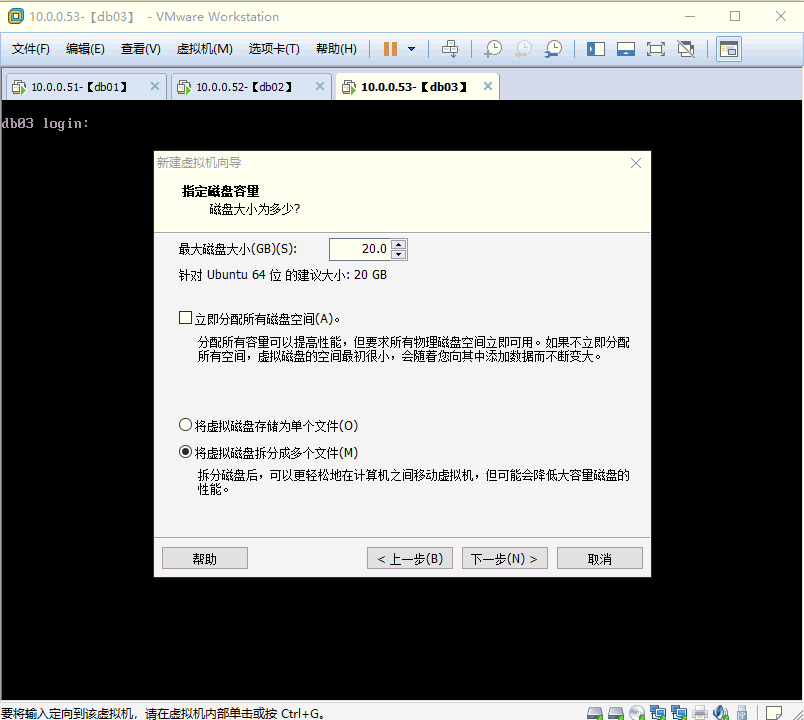Viewport: 804px width, 720px height.
Task: Select split virtual disk into multiple files
Action: click(185, 452)
